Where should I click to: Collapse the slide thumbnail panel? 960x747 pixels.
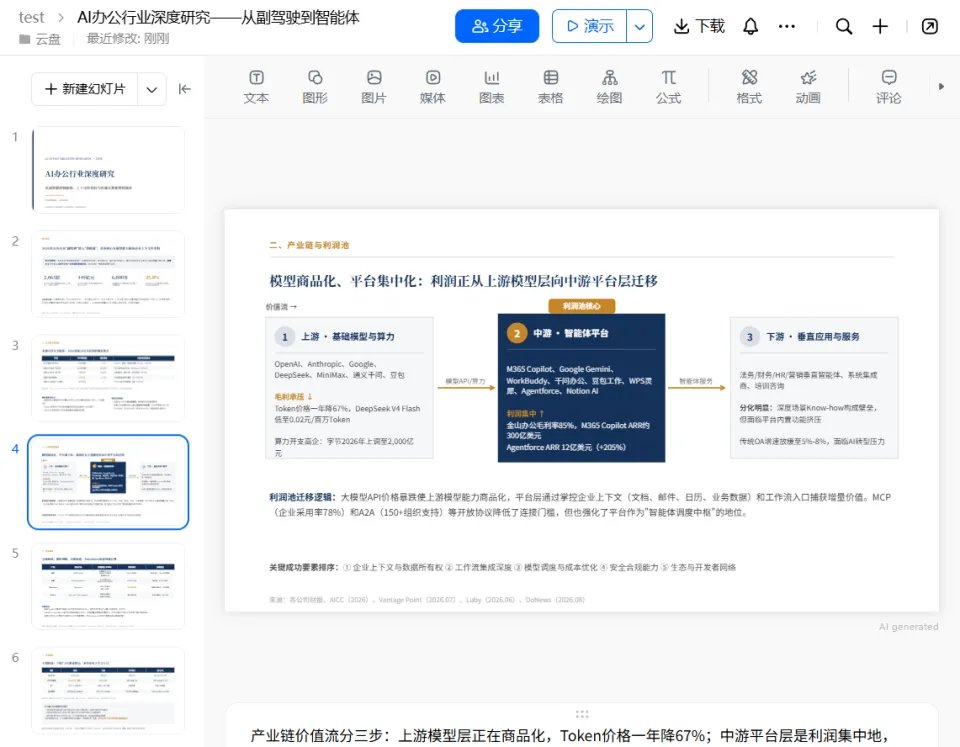(x=184, y=89)
